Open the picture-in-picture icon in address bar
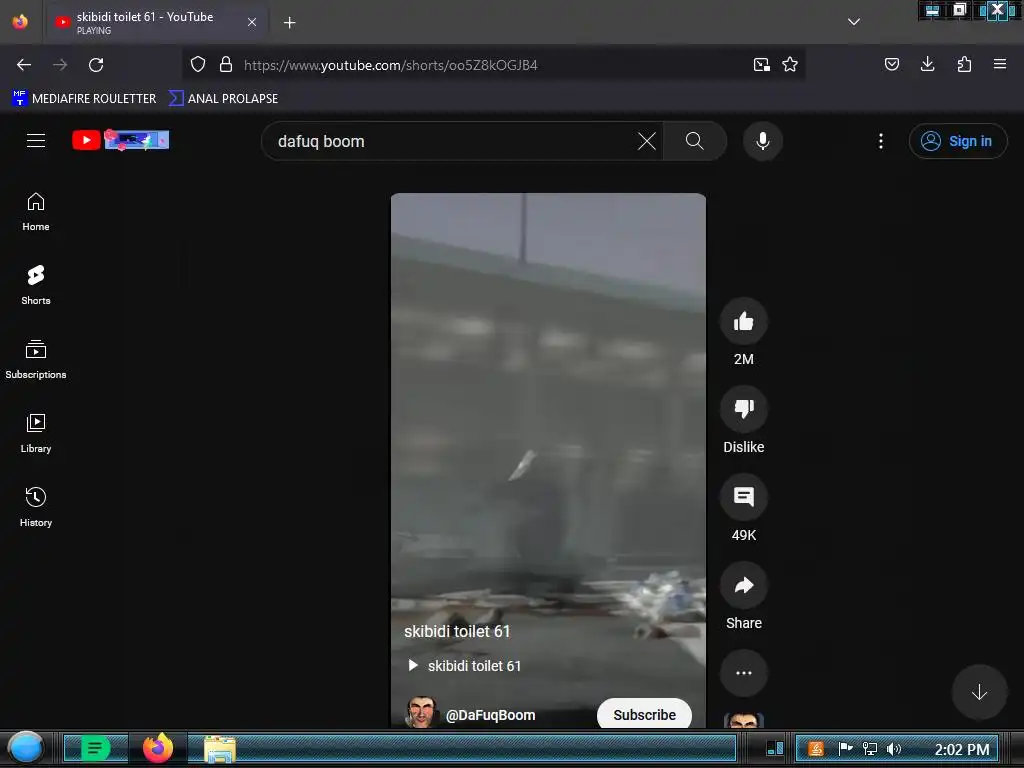This screenshot has width=1024, height=768. (761, 64)
